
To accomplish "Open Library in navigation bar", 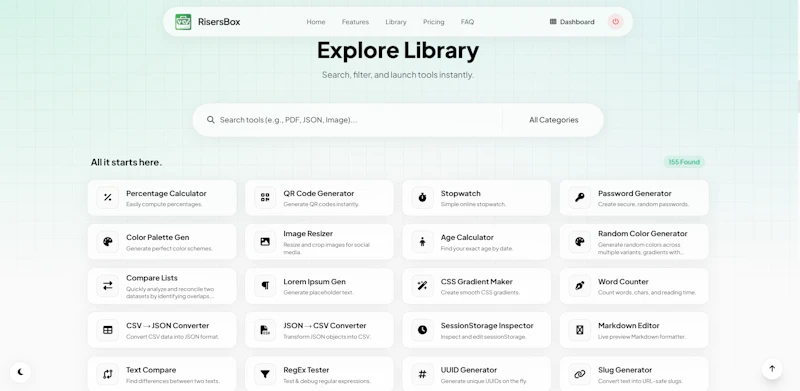I will [x=396, y=22].
